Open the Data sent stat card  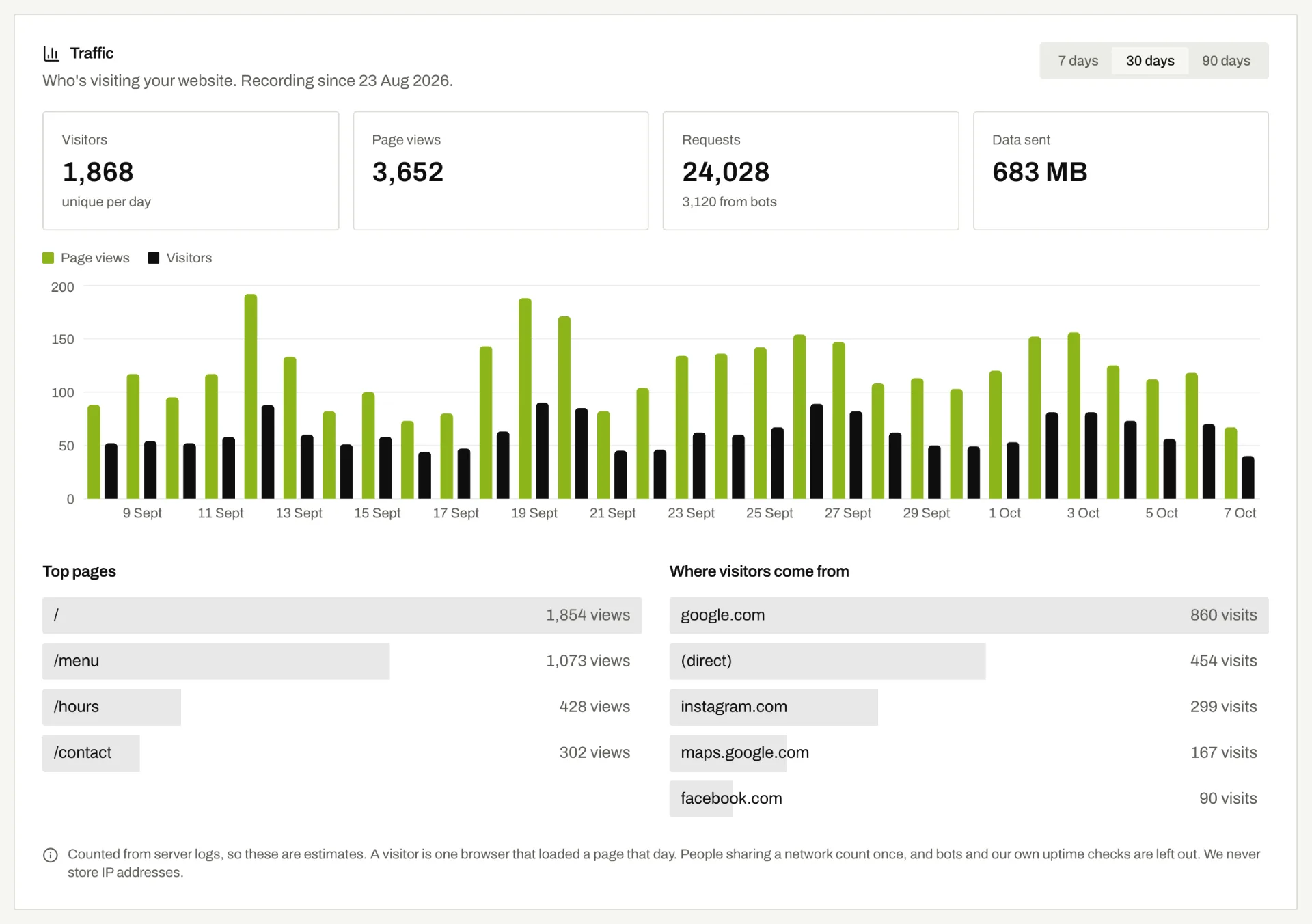pyautogui.click(x=1121, y=171)
